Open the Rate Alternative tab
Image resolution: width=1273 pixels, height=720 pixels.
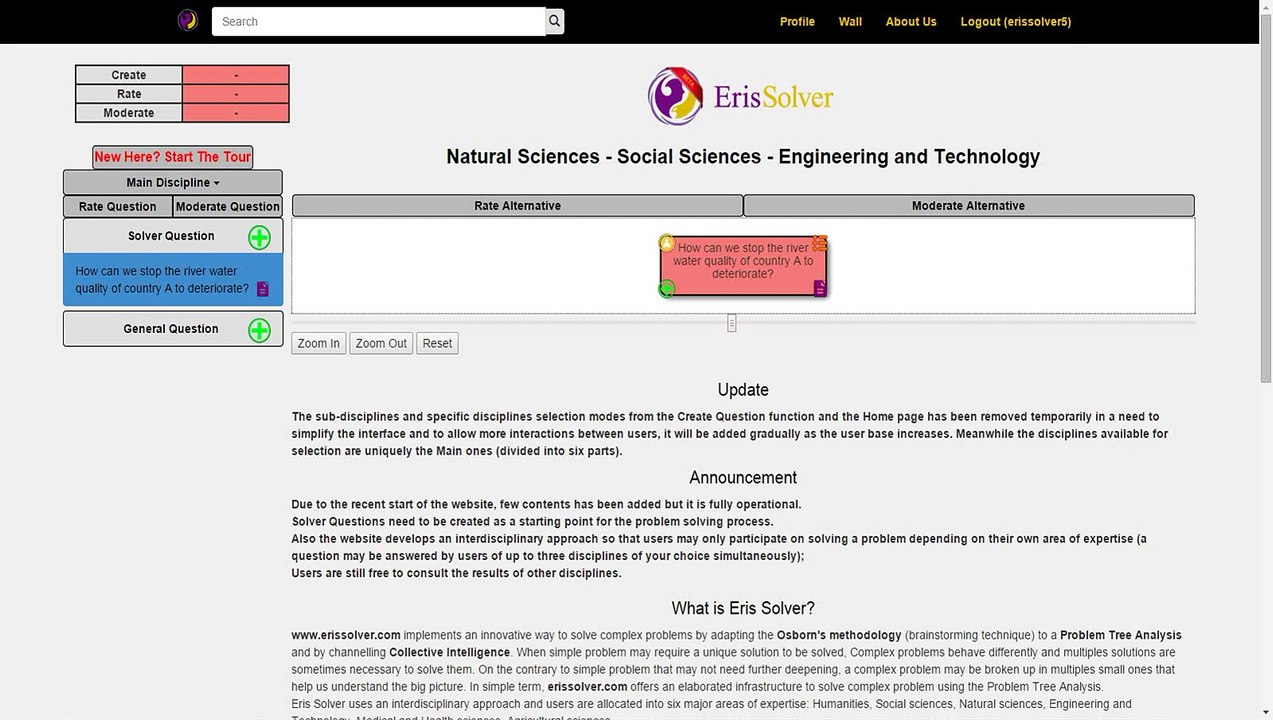pyautogui.click(x=517, y=206)
